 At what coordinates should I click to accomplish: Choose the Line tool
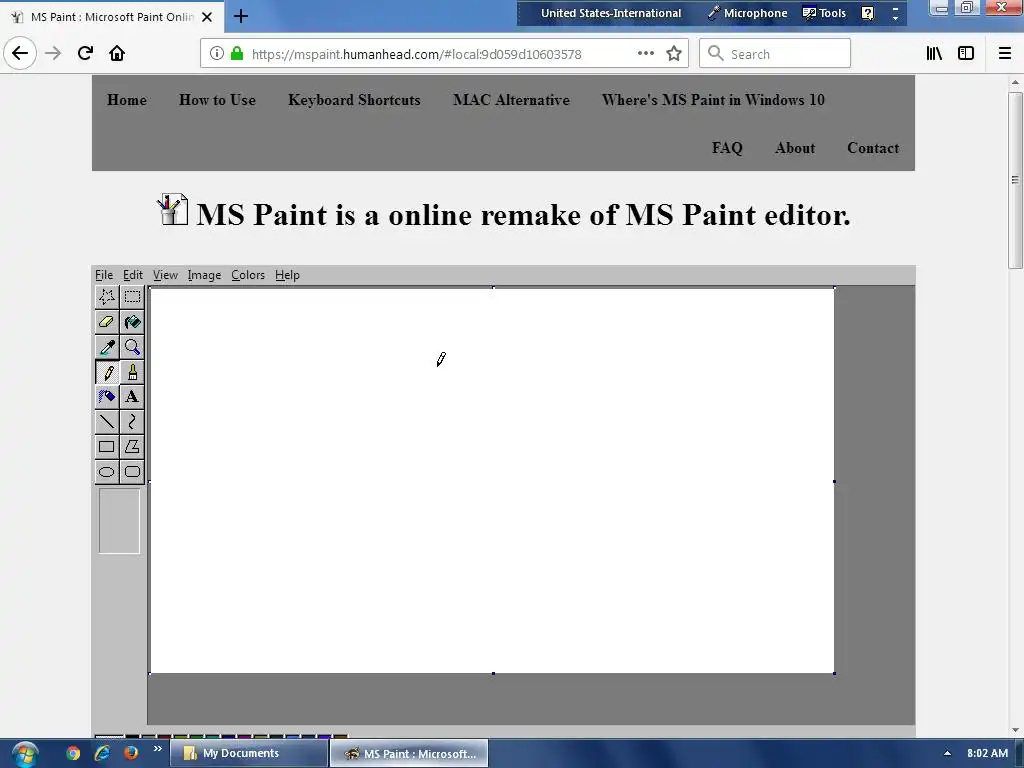tap(106, 422)
